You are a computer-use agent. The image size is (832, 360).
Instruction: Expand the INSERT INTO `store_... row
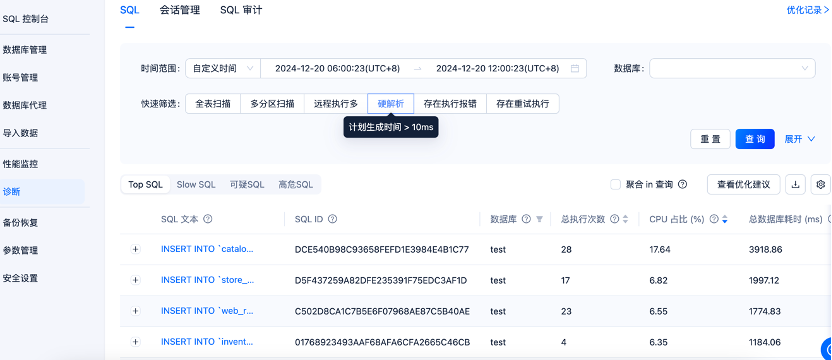[x=135, y=280]
